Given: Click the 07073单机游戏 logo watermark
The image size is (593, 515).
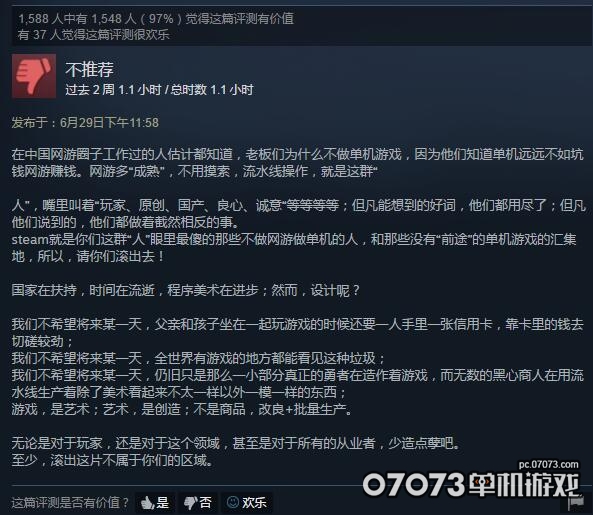Looking at the screenshot, I should [x=471, y=484].
